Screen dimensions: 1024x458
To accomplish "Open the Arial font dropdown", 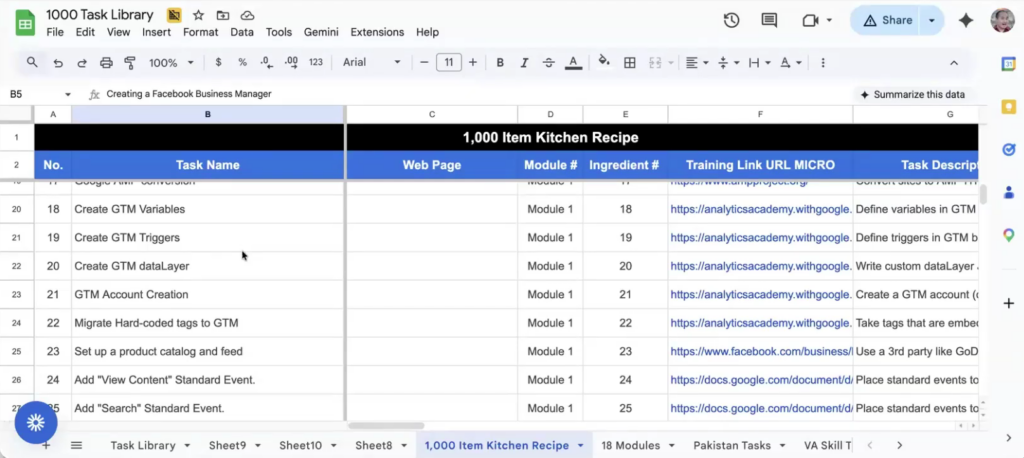I will pyautogui.click(x=371, y=63).
